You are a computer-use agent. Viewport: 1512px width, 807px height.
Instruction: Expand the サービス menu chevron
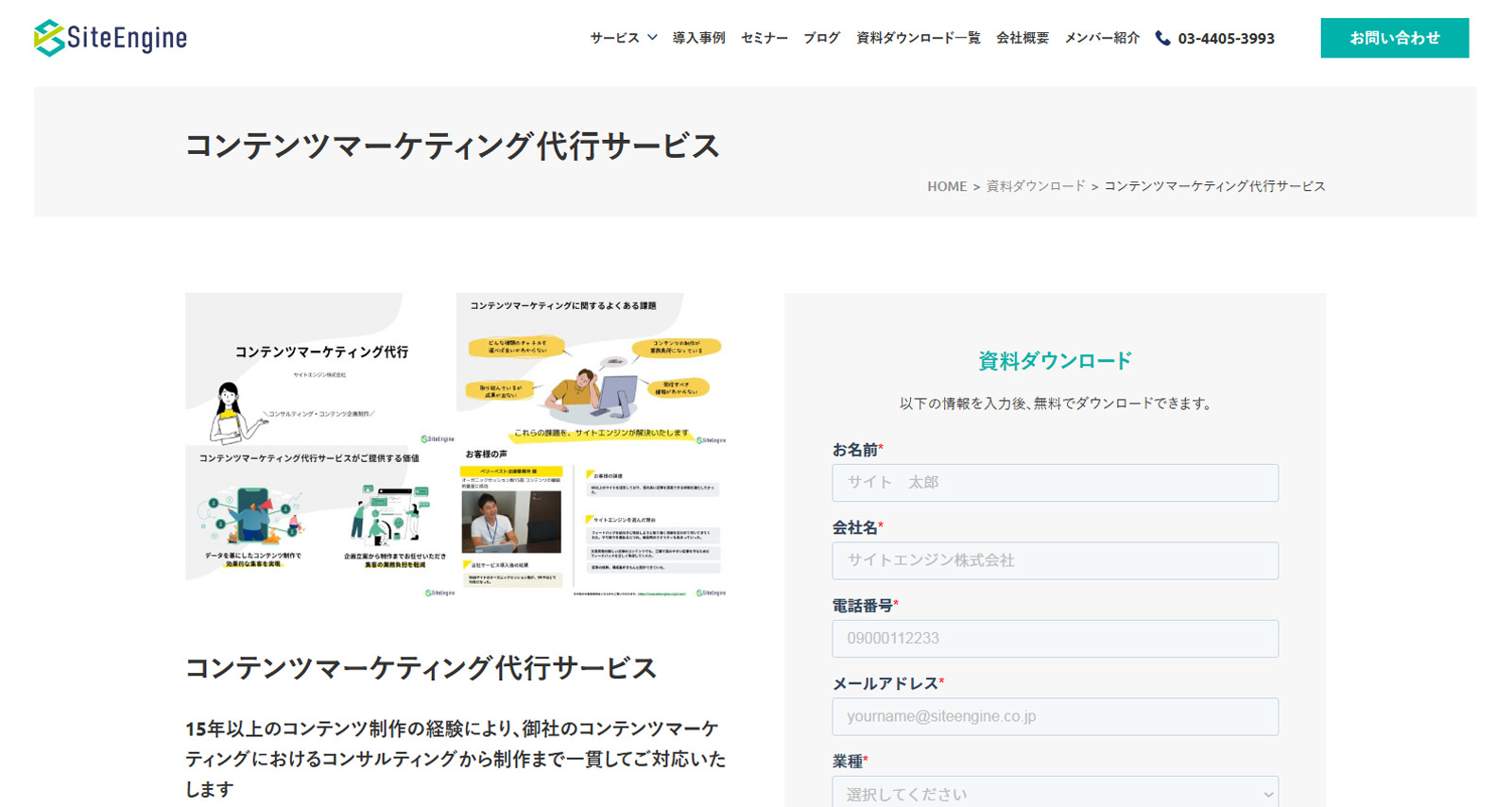coord(652,38)
